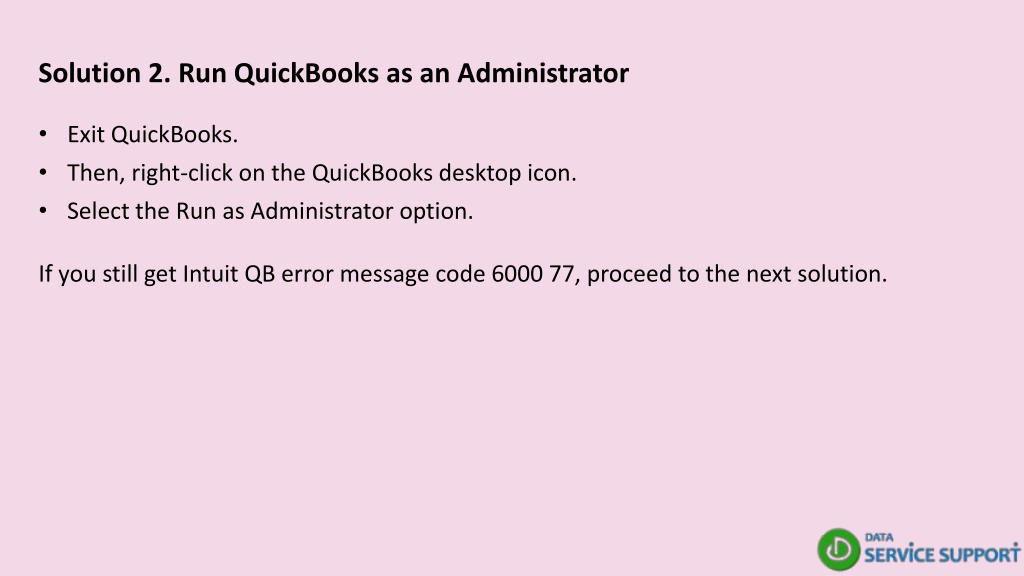Click the word Administrator in the heading
The image size is (1024, 576).
pos(543,72)
